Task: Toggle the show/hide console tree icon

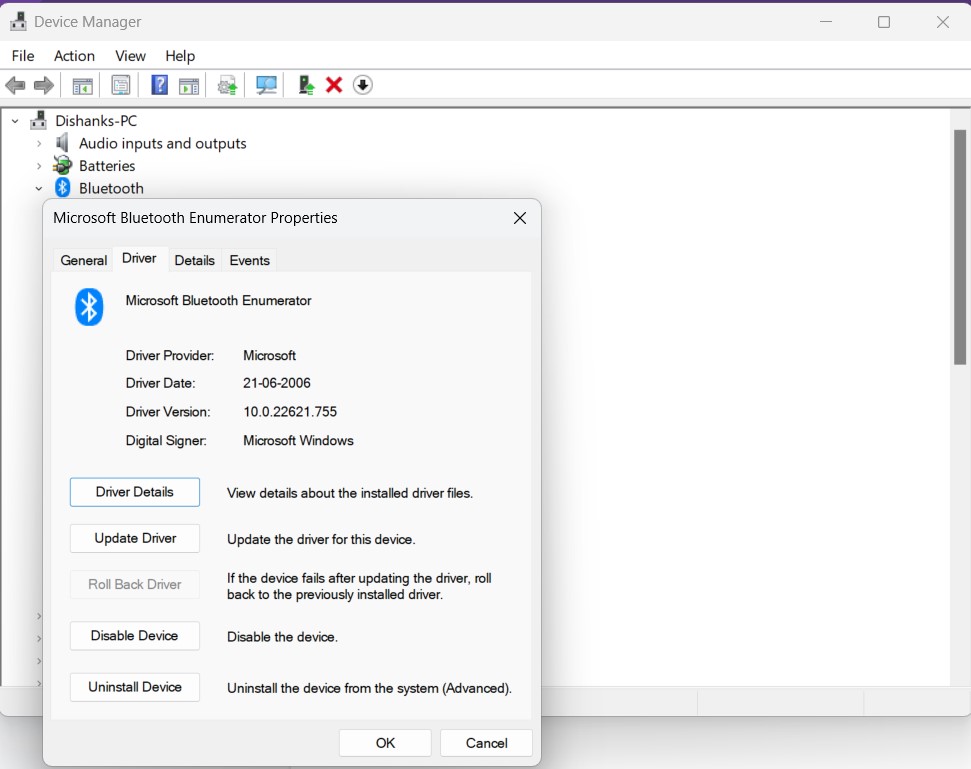Action: pos(82,86)
